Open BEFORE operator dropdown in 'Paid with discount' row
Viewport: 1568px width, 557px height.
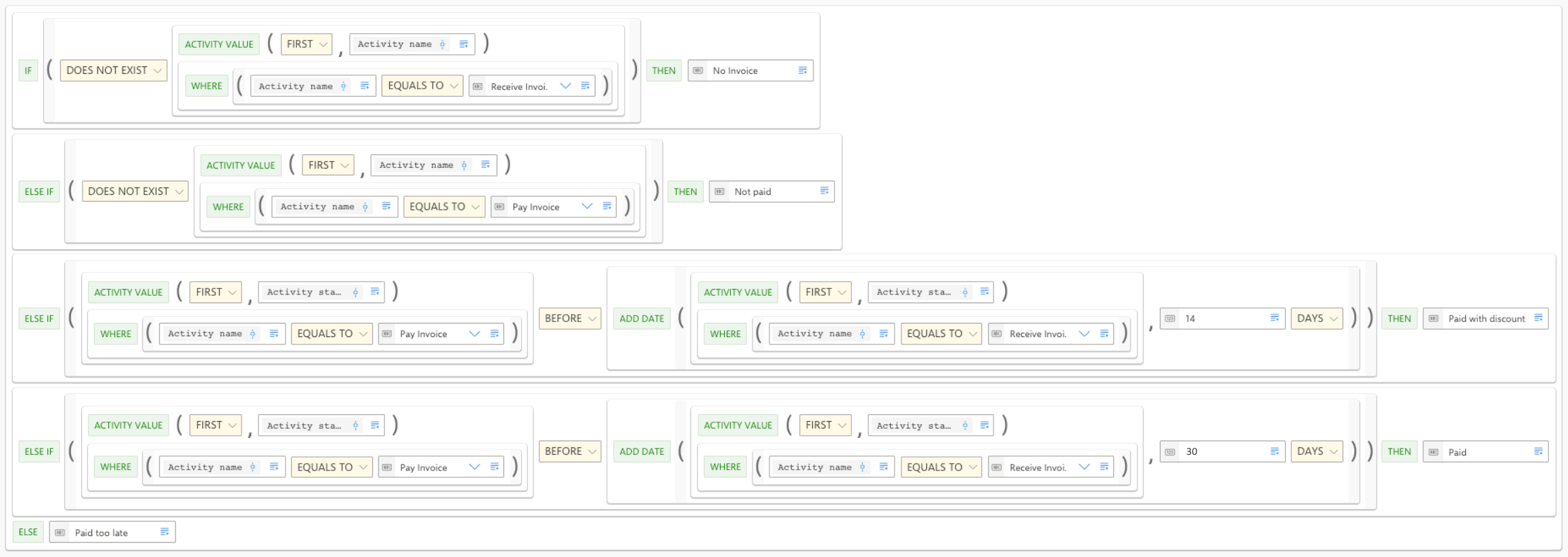point(570,318)
